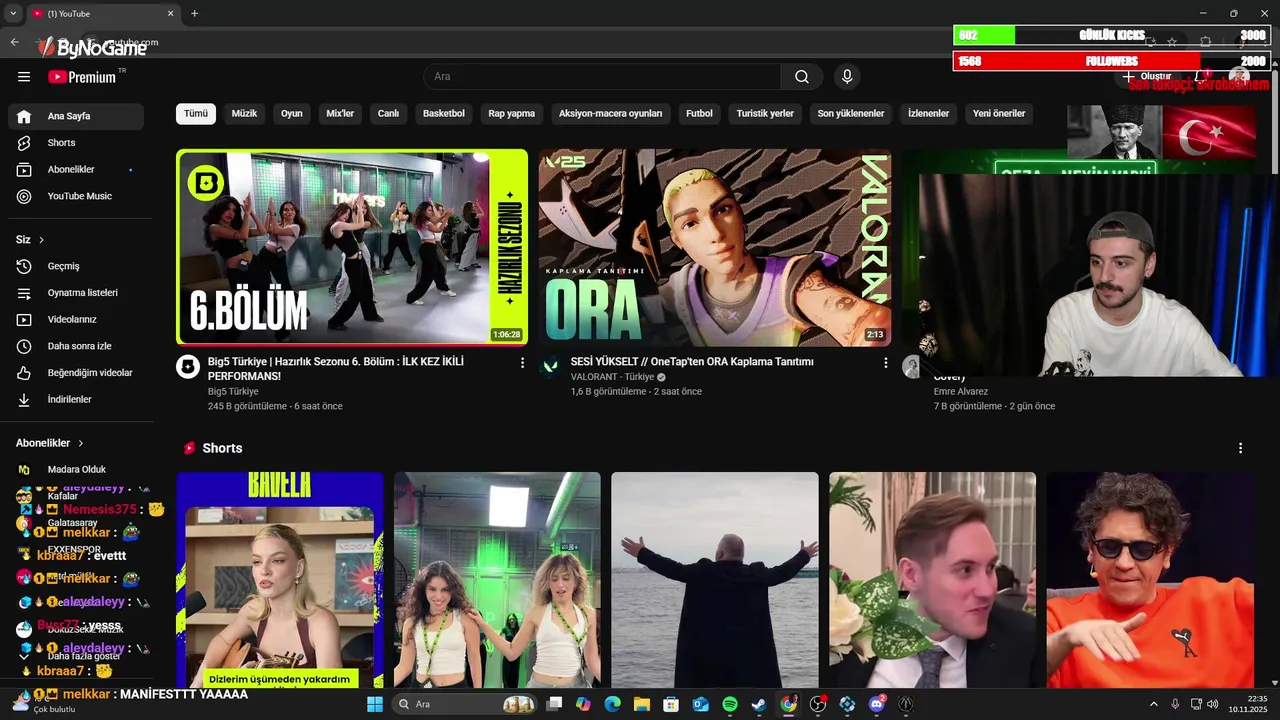This screenshot has height=720, width=1280.
Task: Open Shorts from the sidebar
Action: (76, 143)
